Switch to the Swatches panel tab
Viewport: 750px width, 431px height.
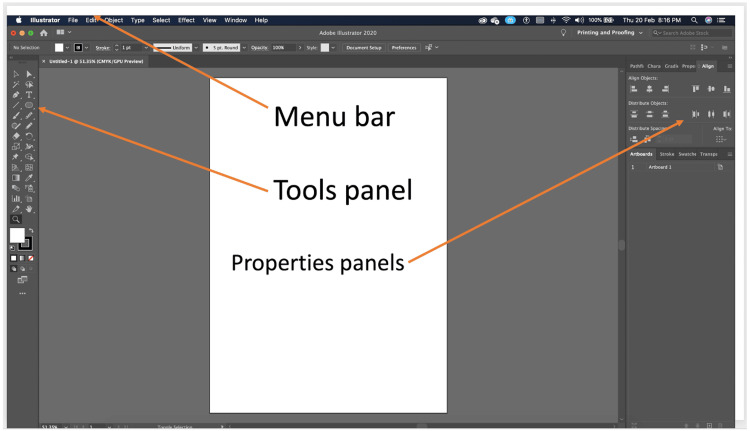687,154
